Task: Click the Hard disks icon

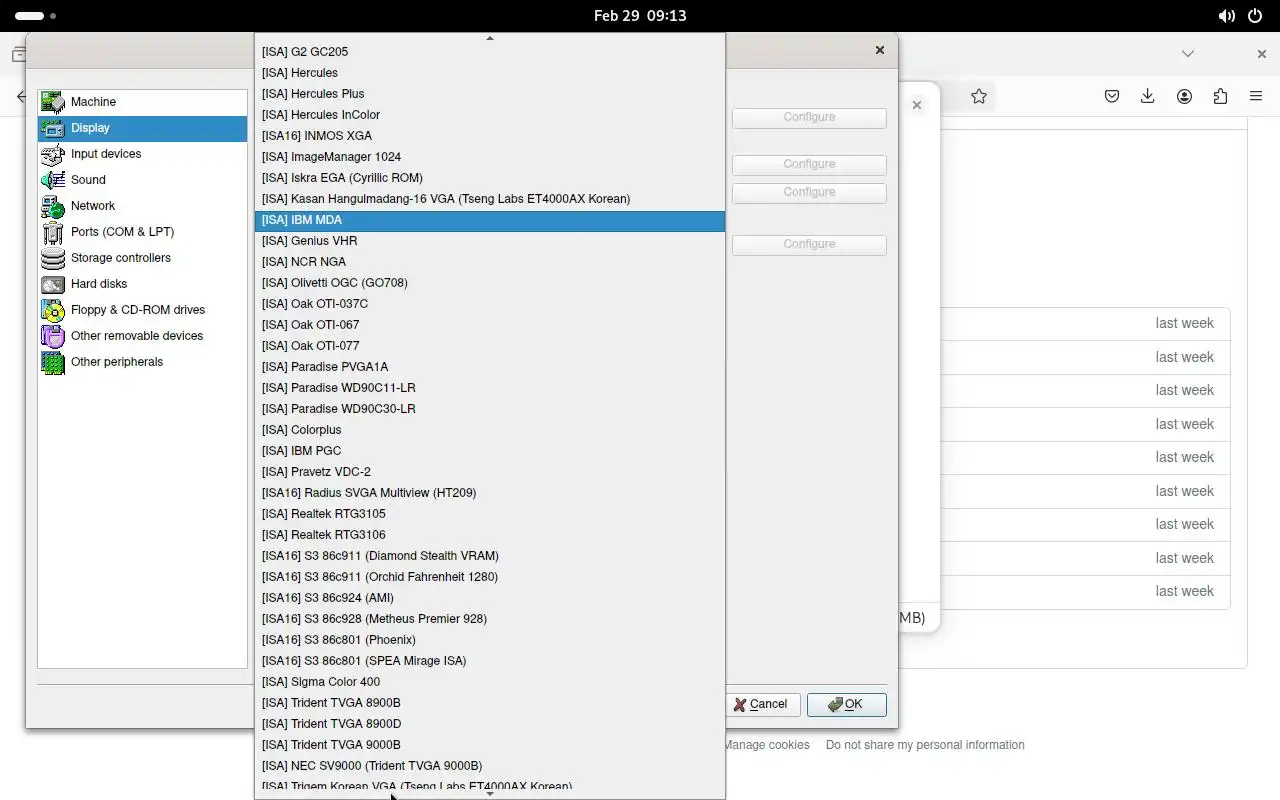Action: [53, 284]
